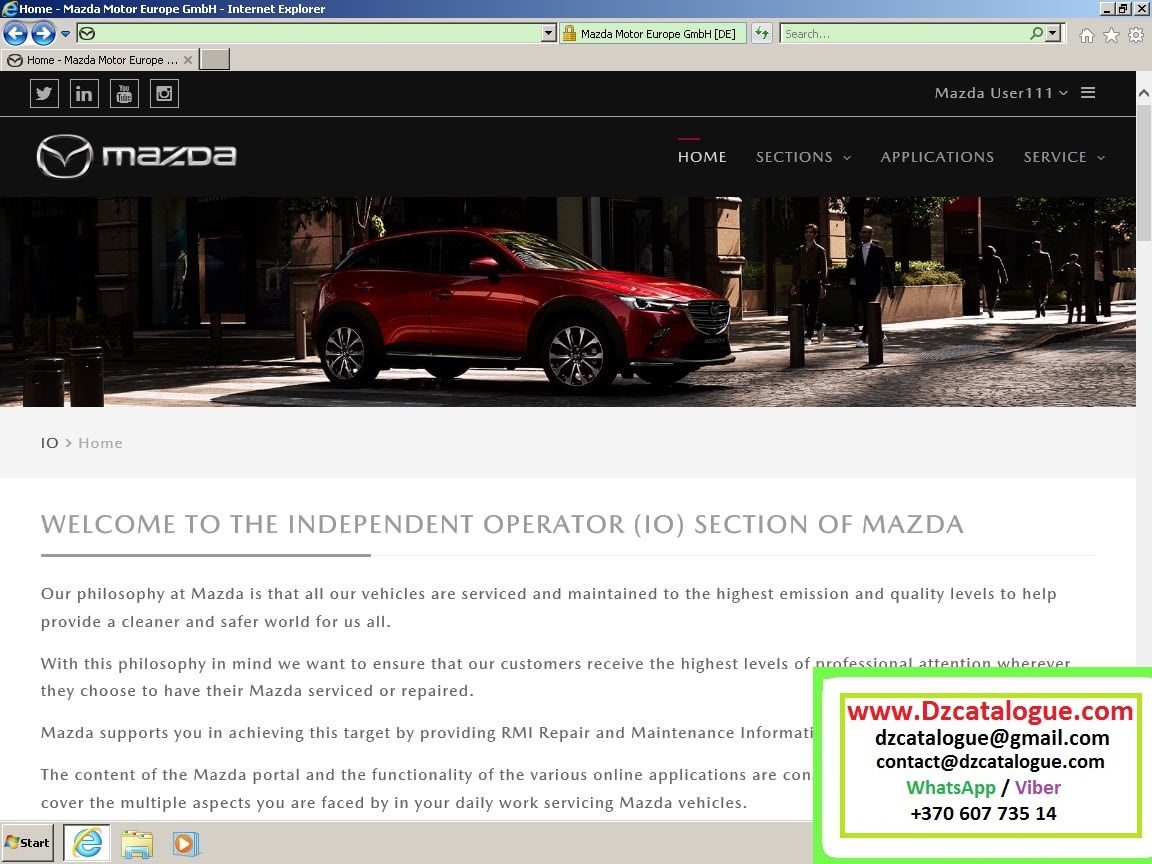Click the Refresh page icon
This screenshot has width=1152, height=864.
(762, 33)
